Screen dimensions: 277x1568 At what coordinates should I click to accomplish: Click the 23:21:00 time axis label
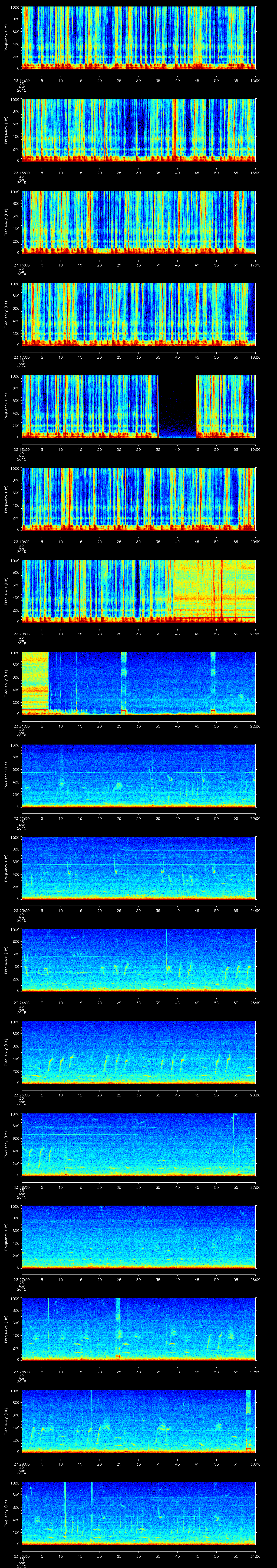[21, 726]
